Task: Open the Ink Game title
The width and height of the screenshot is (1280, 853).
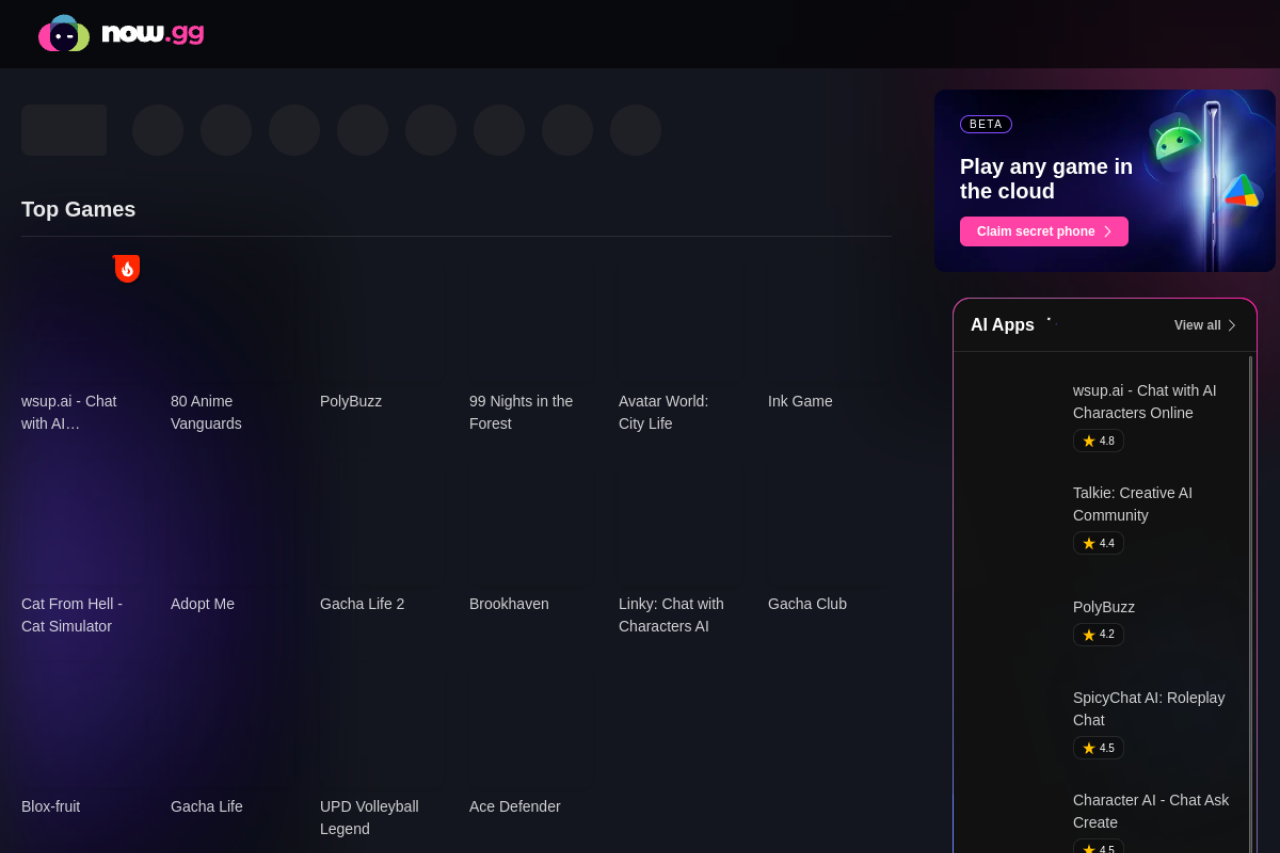Action: point(800,401)
